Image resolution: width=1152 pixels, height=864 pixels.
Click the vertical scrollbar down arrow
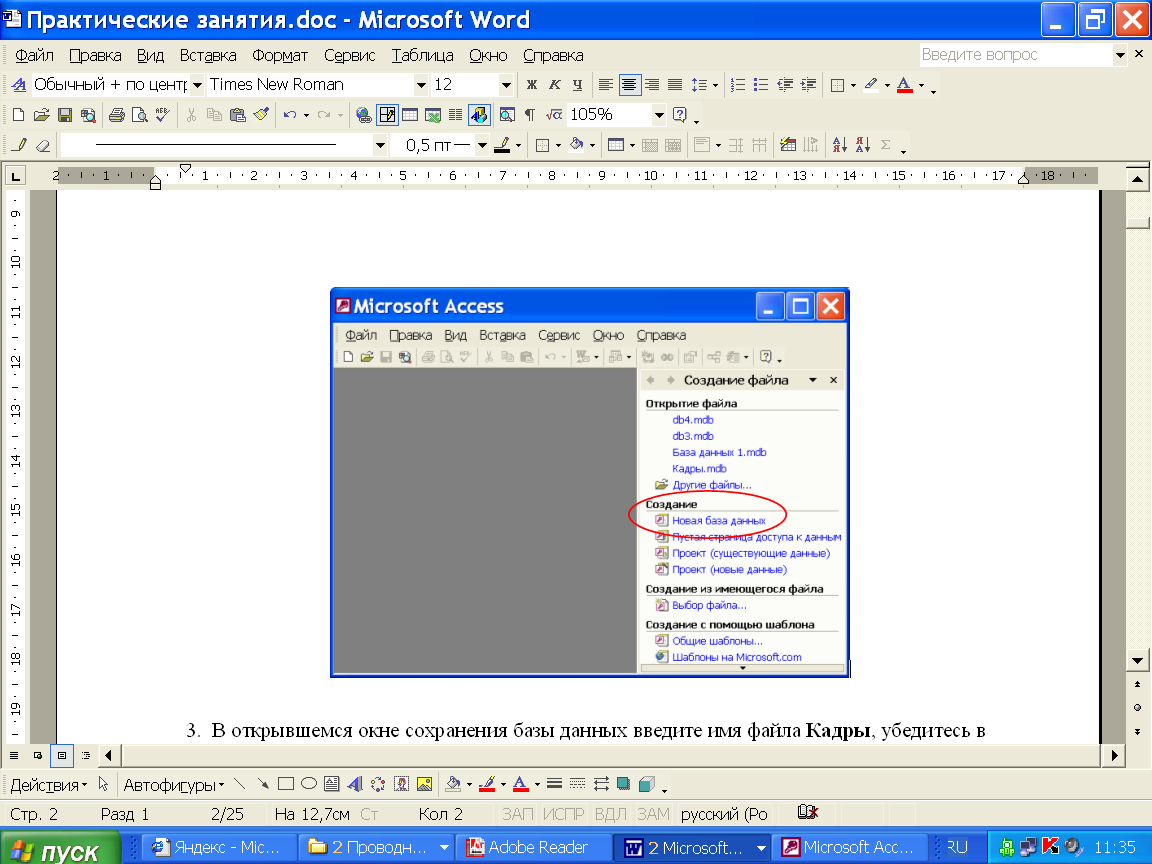pyautogui.click(x=1137, y=660)
